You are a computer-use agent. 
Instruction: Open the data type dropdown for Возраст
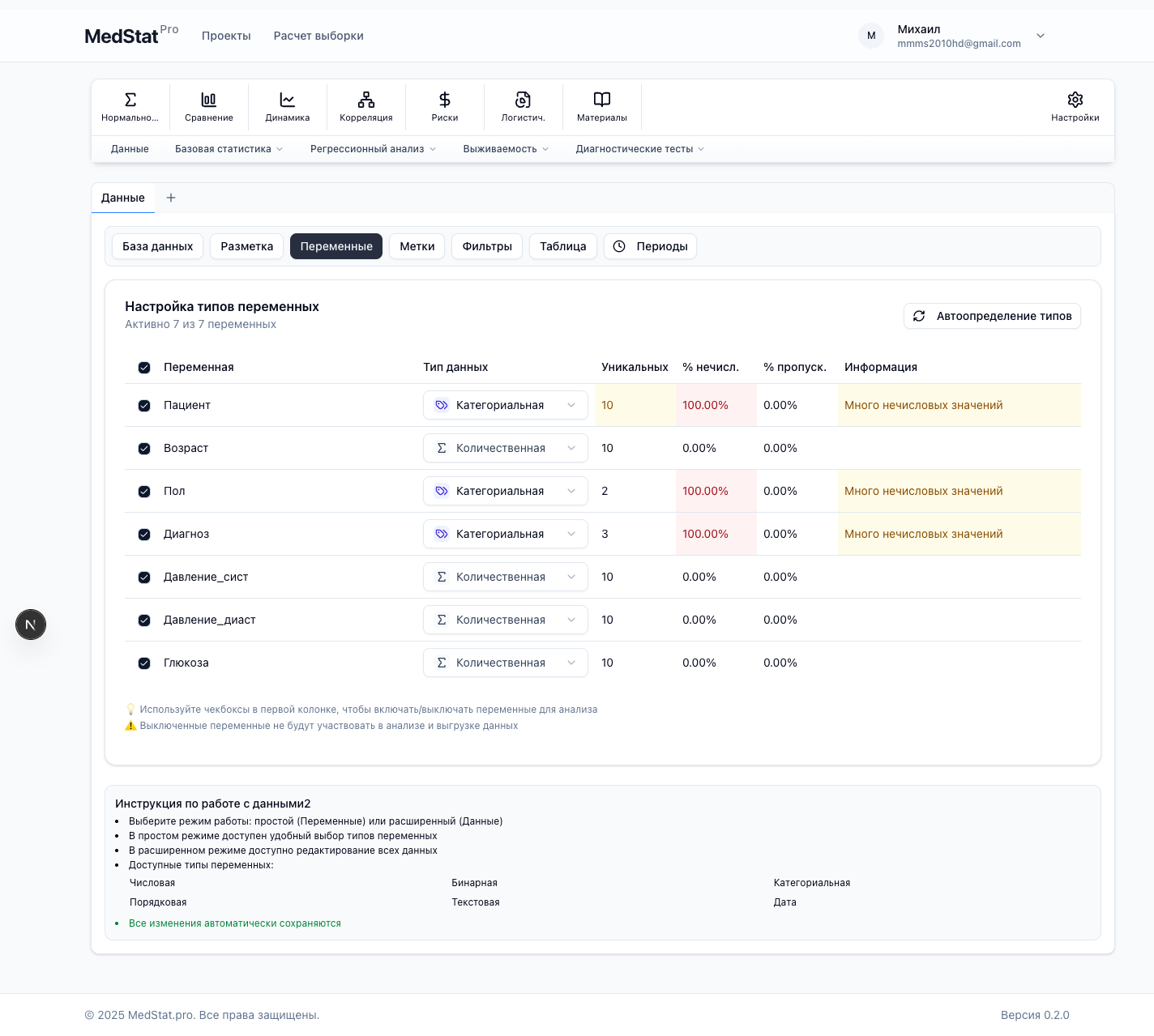[x=506, y=448]
